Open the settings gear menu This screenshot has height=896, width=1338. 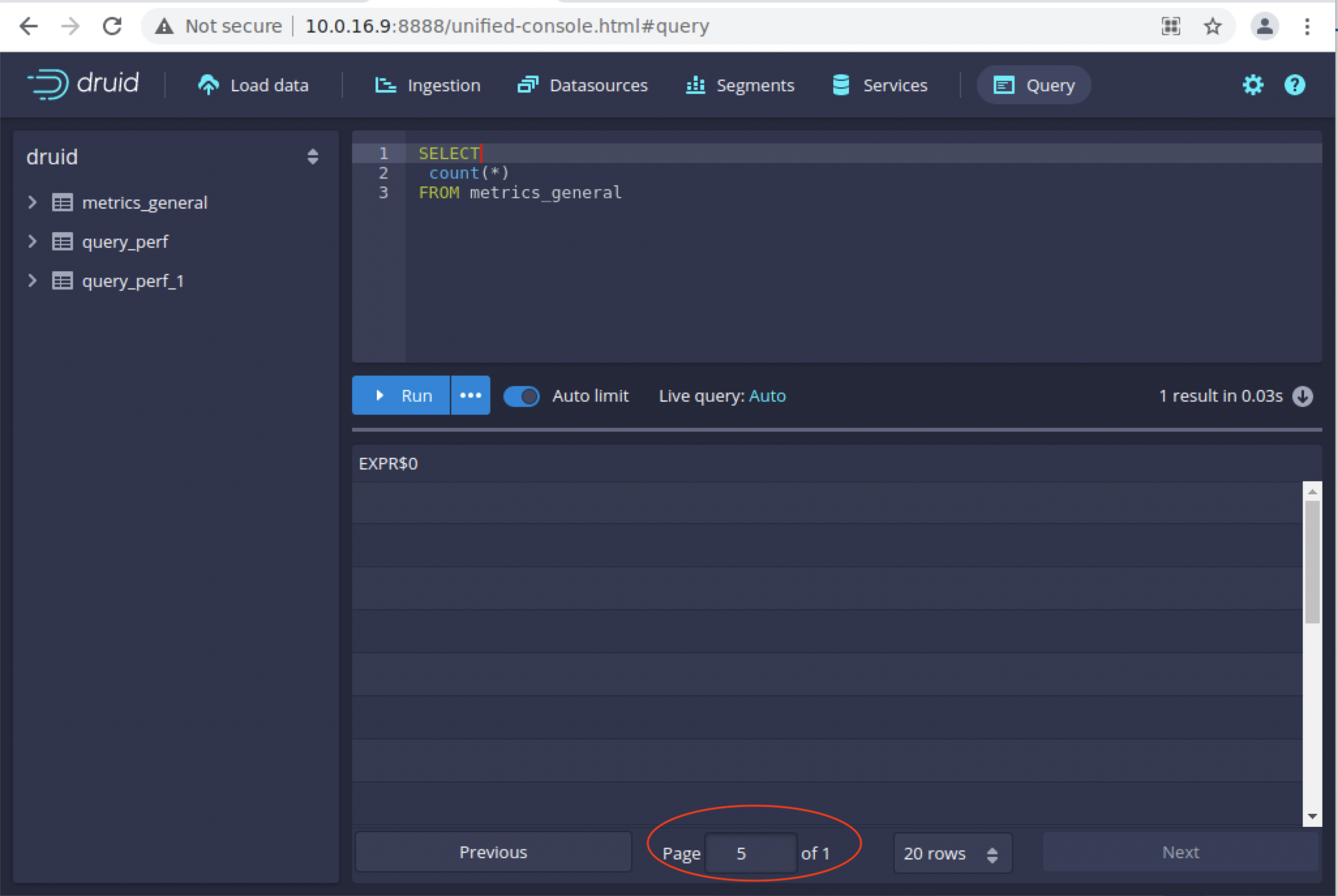(1253, 85)
